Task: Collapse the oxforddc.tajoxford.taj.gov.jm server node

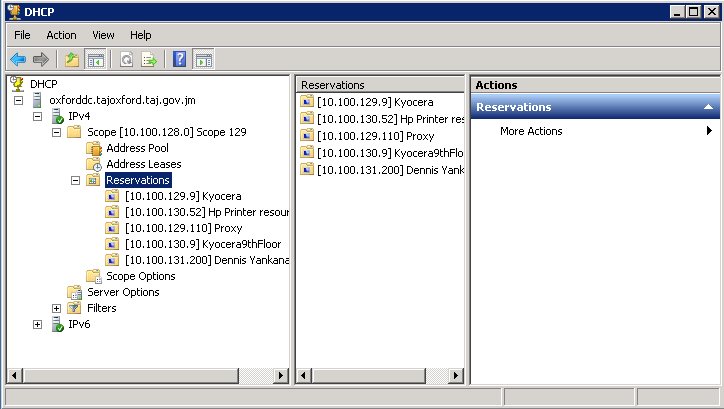Action: (18, 100)
